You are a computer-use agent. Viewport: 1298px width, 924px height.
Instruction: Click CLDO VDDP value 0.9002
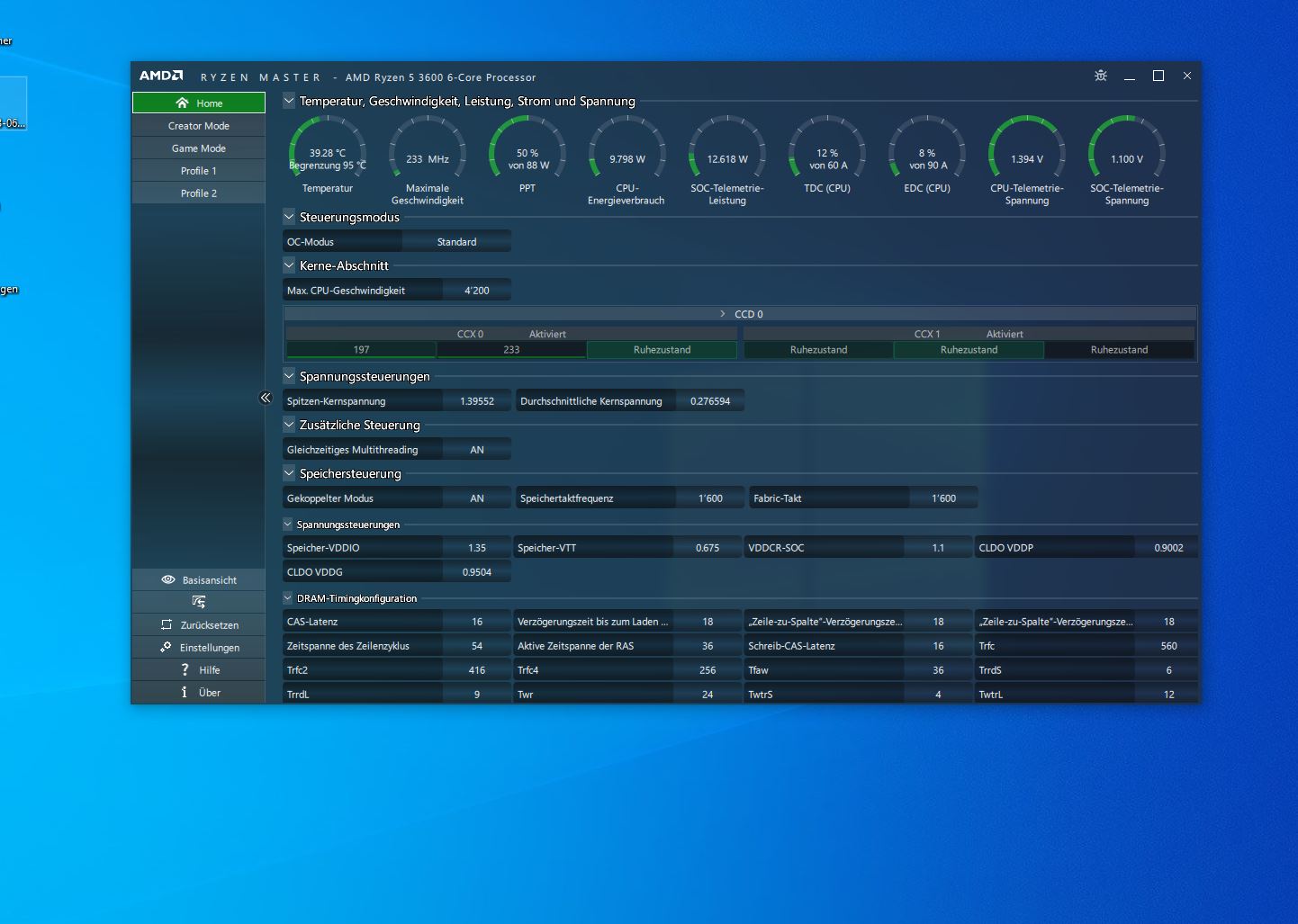1168,548
